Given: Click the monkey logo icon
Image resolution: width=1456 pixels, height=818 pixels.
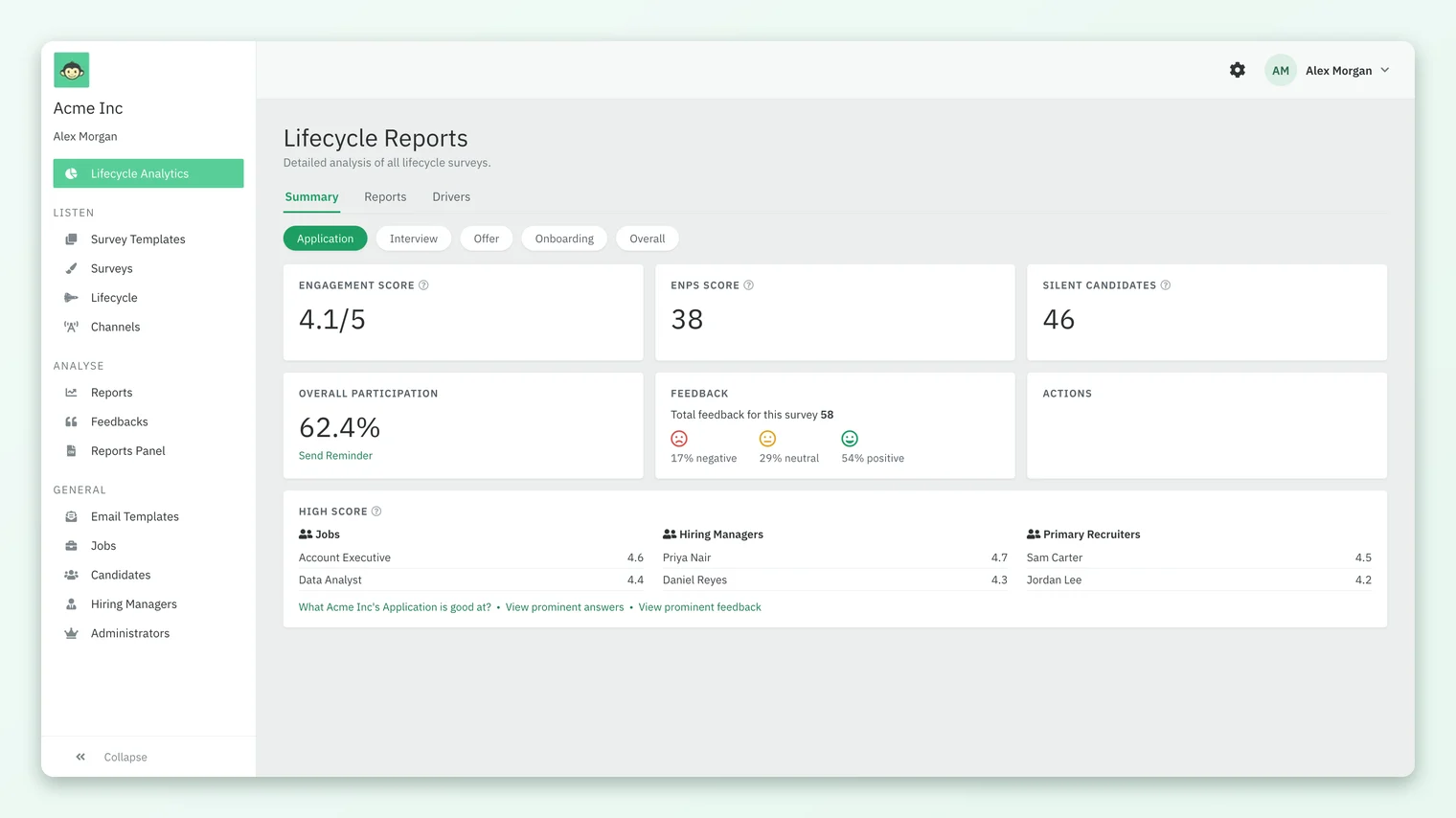Looking at the screenshot, I should [x=71, y=70].
